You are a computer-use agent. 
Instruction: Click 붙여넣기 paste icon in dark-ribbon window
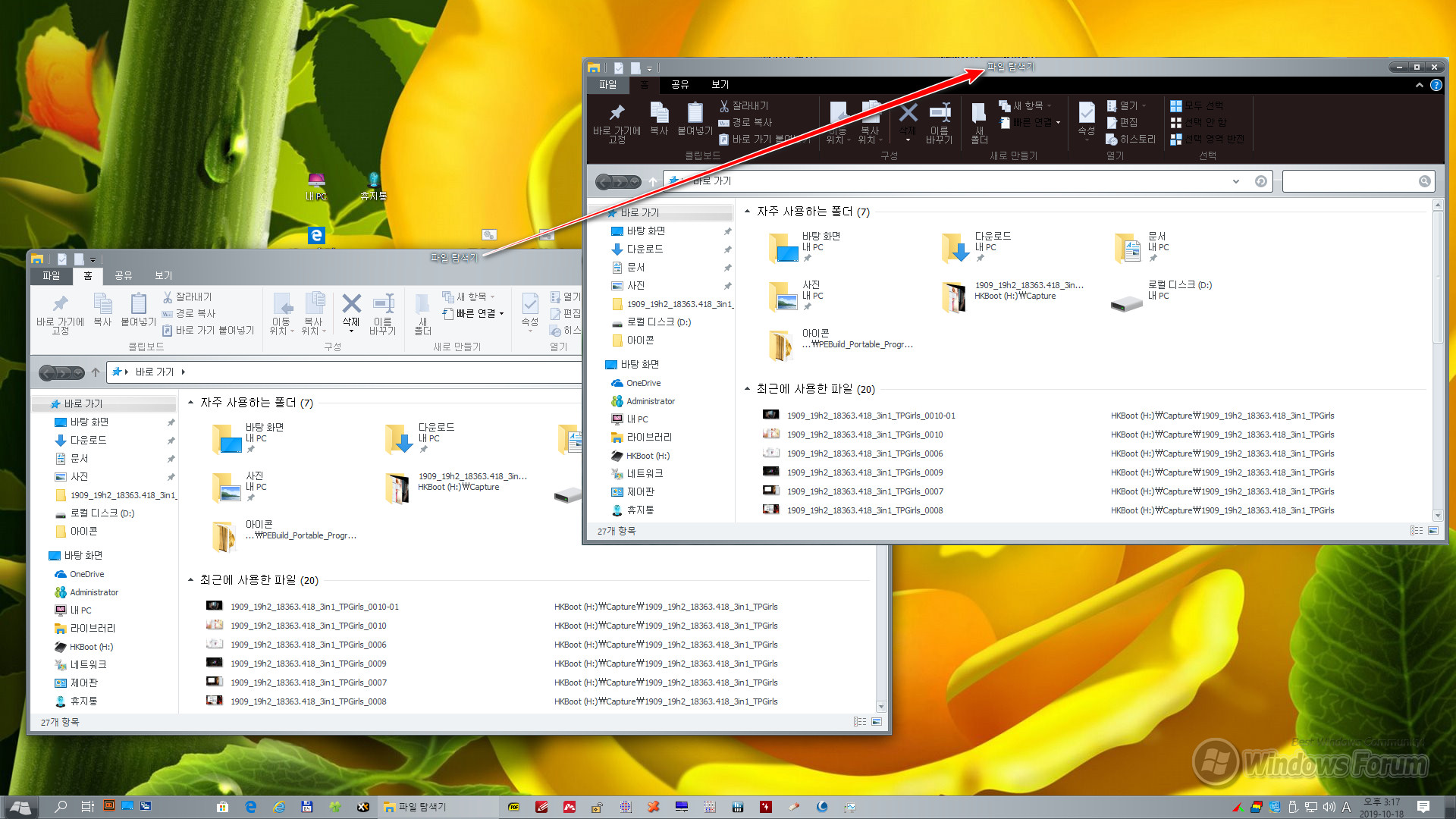695,119
